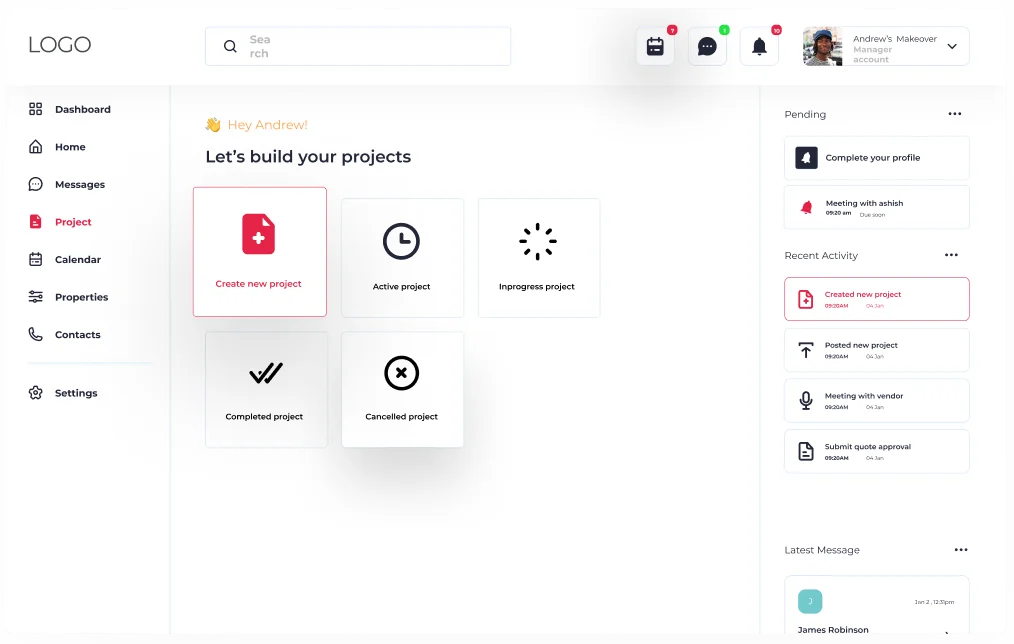
Task: Click the notification bell in header
Action: coord(759,47)
